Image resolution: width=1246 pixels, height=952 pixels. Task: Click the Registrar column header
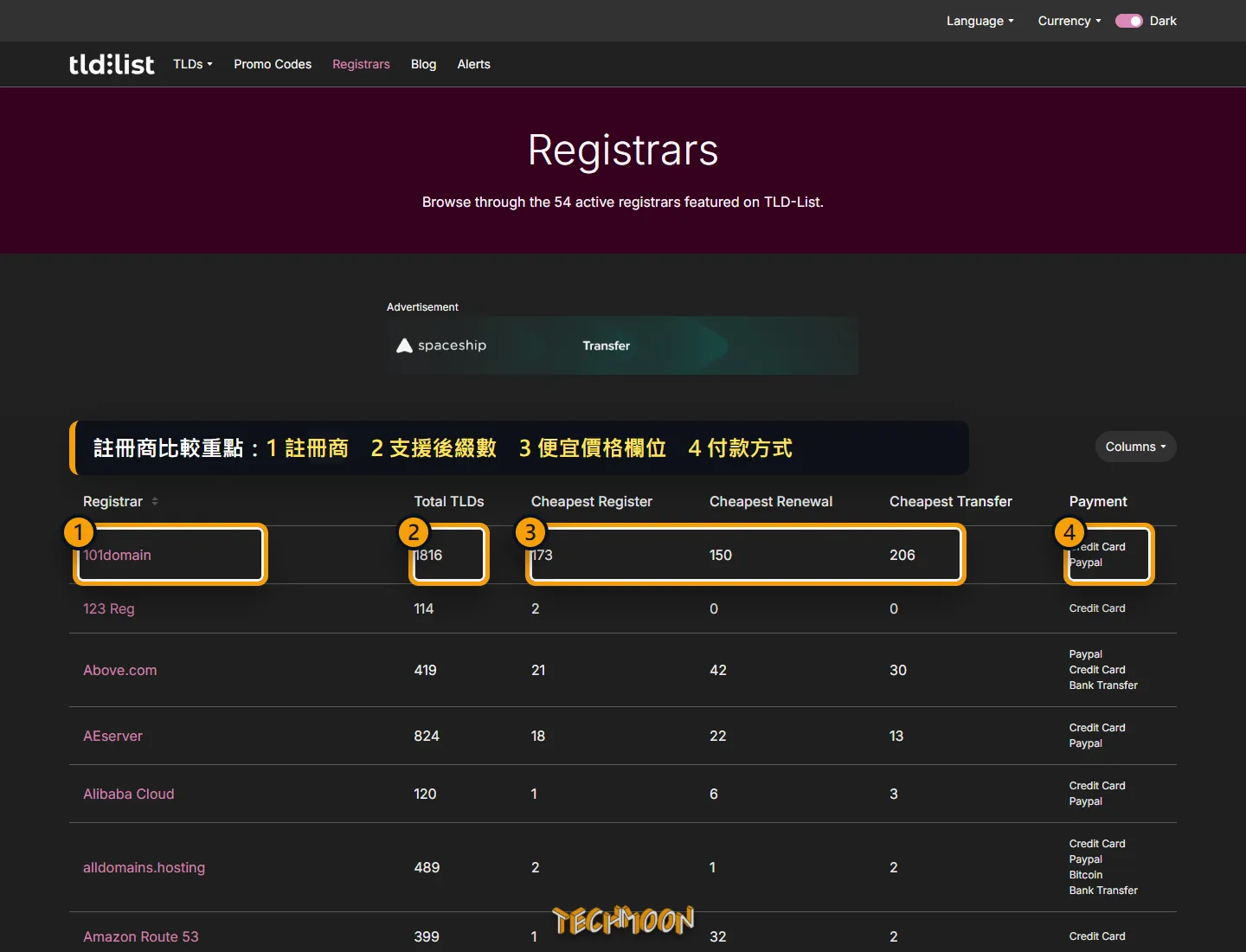[x=112, y=501]
